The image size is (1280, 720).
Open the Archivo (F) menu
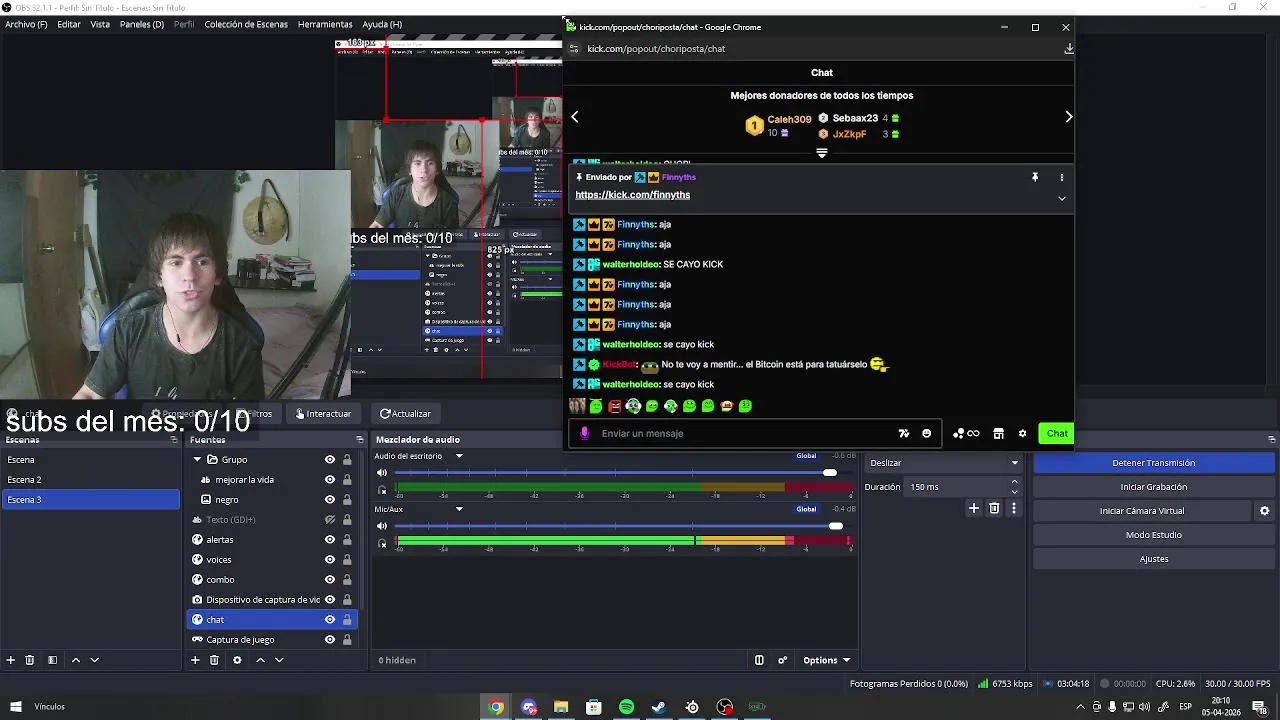coord(26,24)
